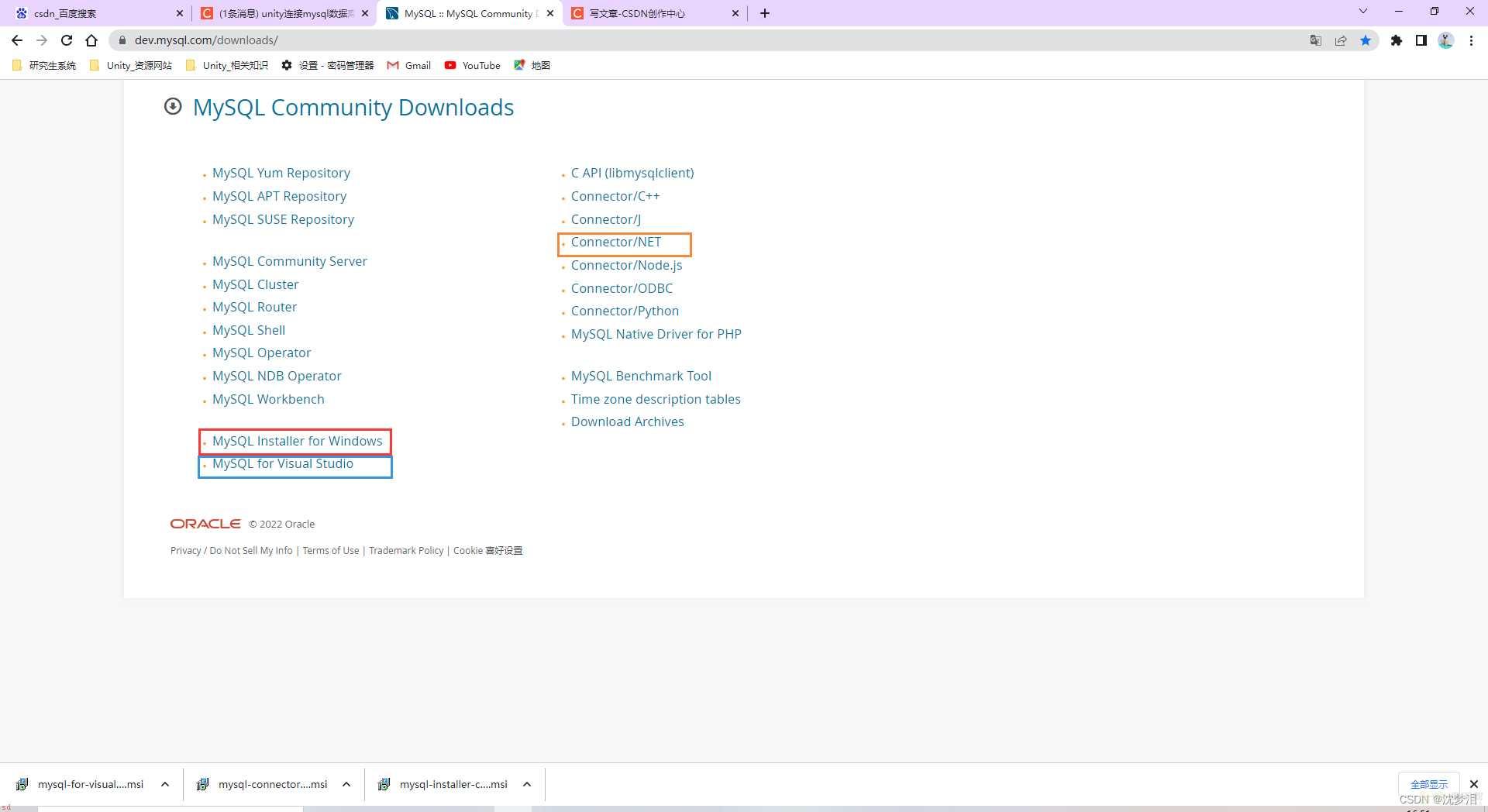Open MySQL NDB Operator link
The height and width of the screenshot is (812, 1488).
(x=277, y=376)
